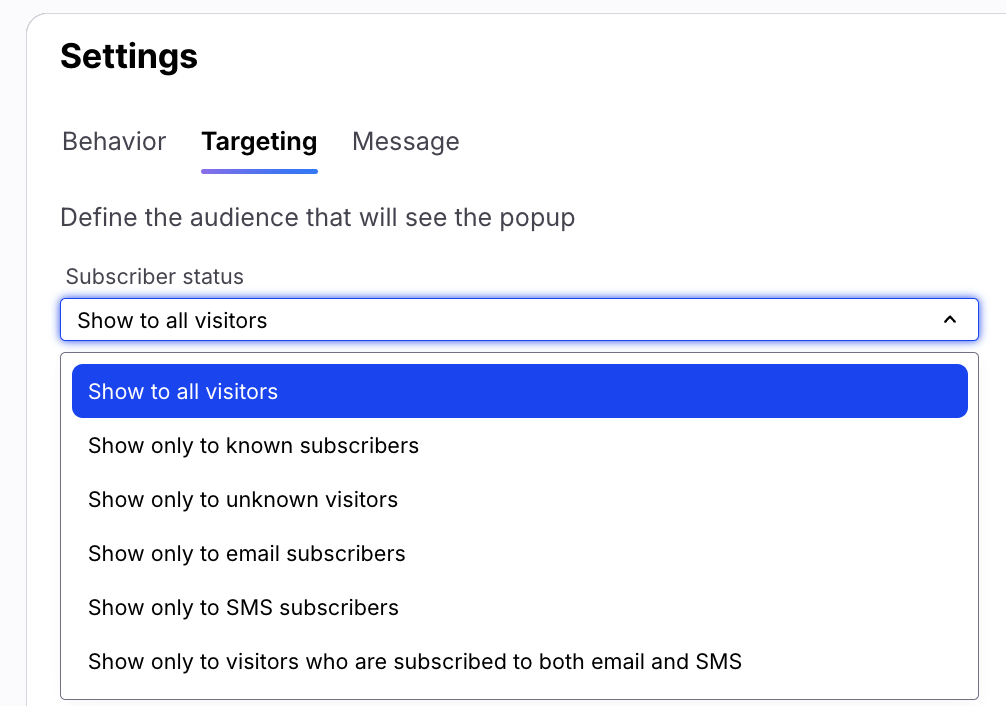1006x706 pixels.
Task: Select "Show only to SMS subscribers"
Action: tap(243, 607)
